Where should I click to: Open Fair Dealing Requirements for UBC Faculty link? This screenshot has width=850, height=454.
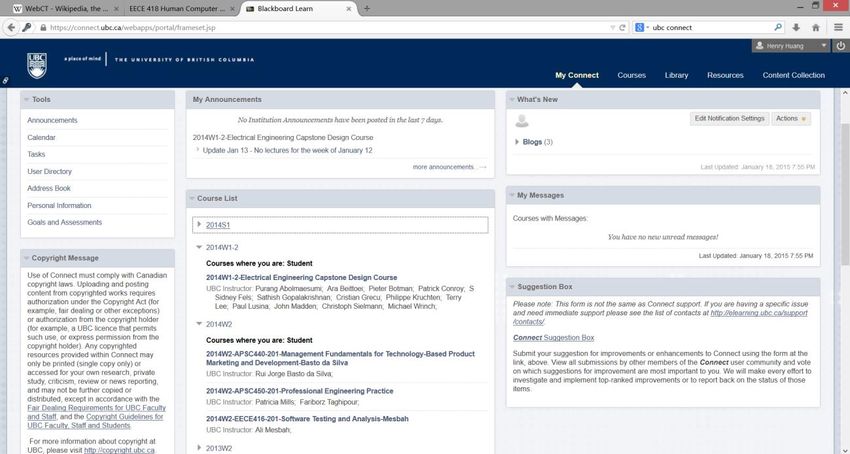point(96,412)
